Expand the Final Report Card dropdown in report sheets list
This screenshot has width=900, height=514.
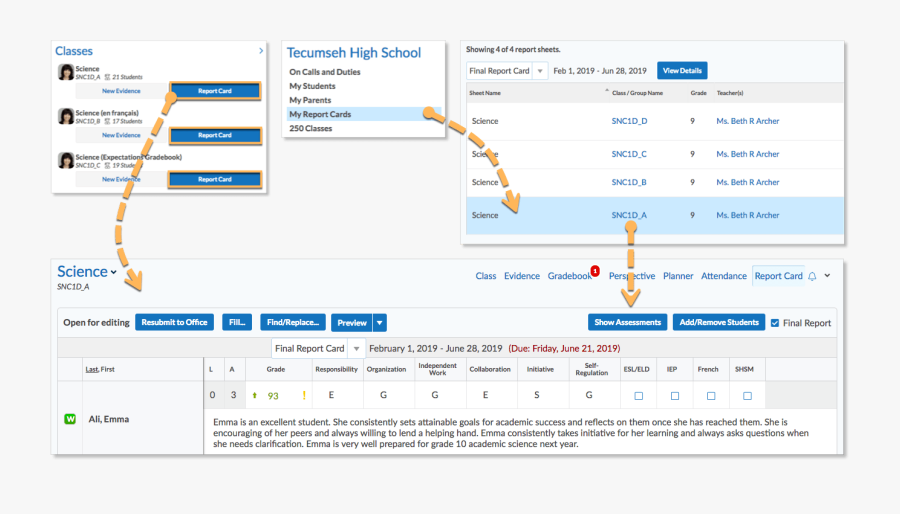click(x=541, y=71)
